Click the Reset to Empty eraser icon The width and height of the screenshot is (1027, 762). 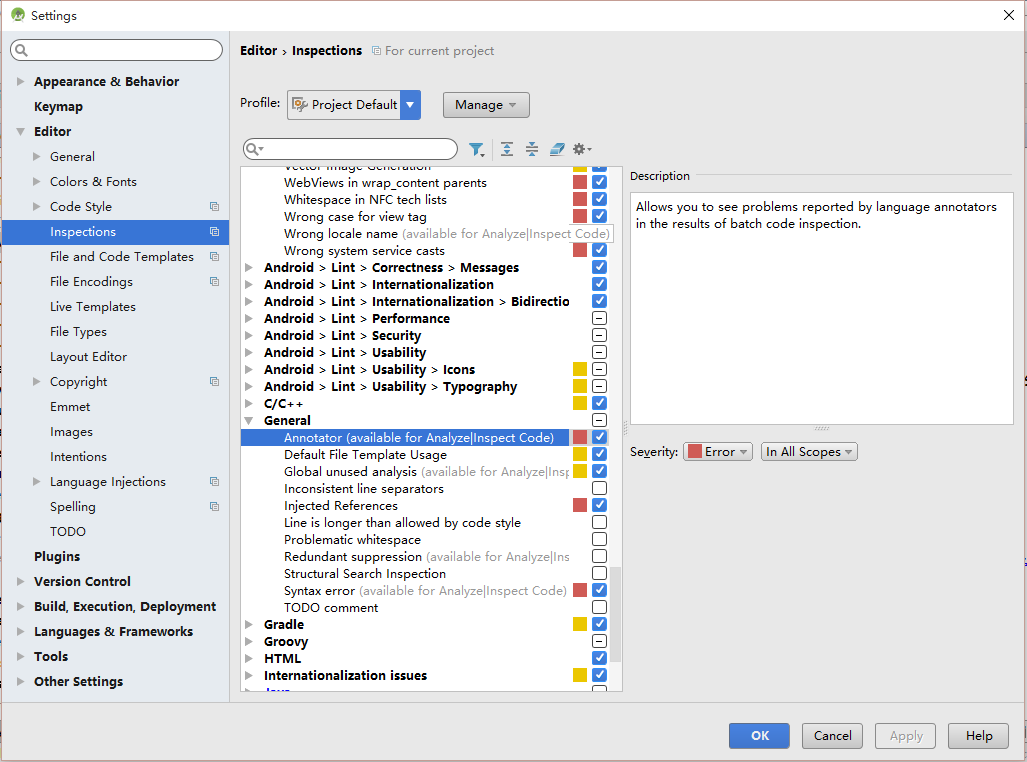[557, 149]
